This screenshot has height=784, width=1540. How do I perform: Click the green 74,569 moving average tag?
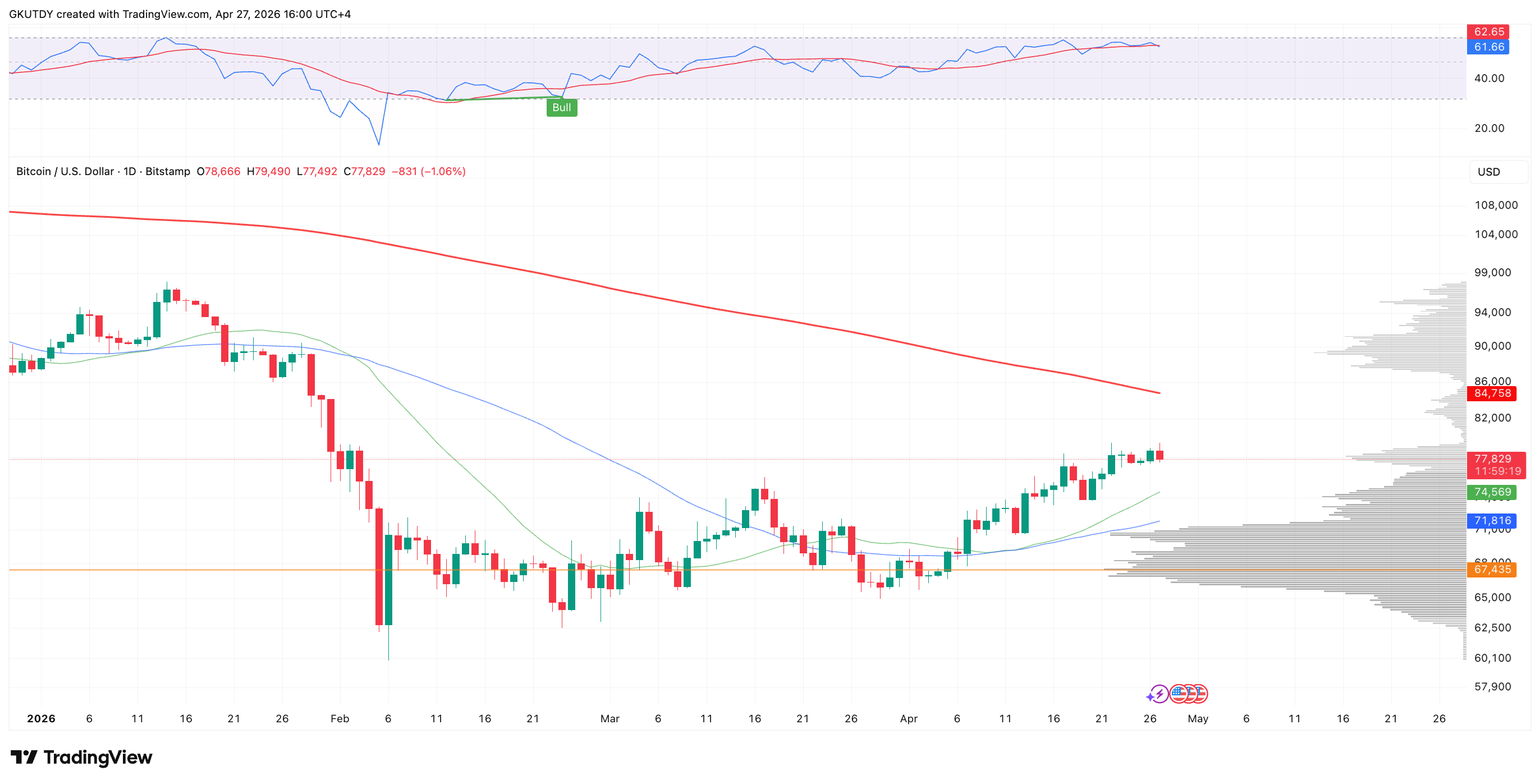(1492, 492)
